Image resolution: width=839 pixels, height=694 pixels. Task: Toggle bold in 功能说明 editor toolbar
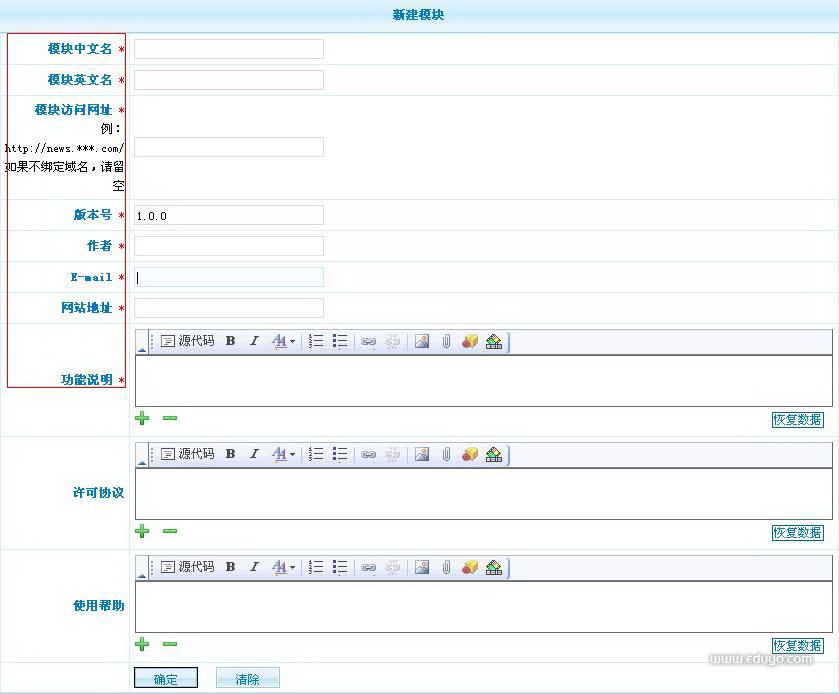(230, 342)
